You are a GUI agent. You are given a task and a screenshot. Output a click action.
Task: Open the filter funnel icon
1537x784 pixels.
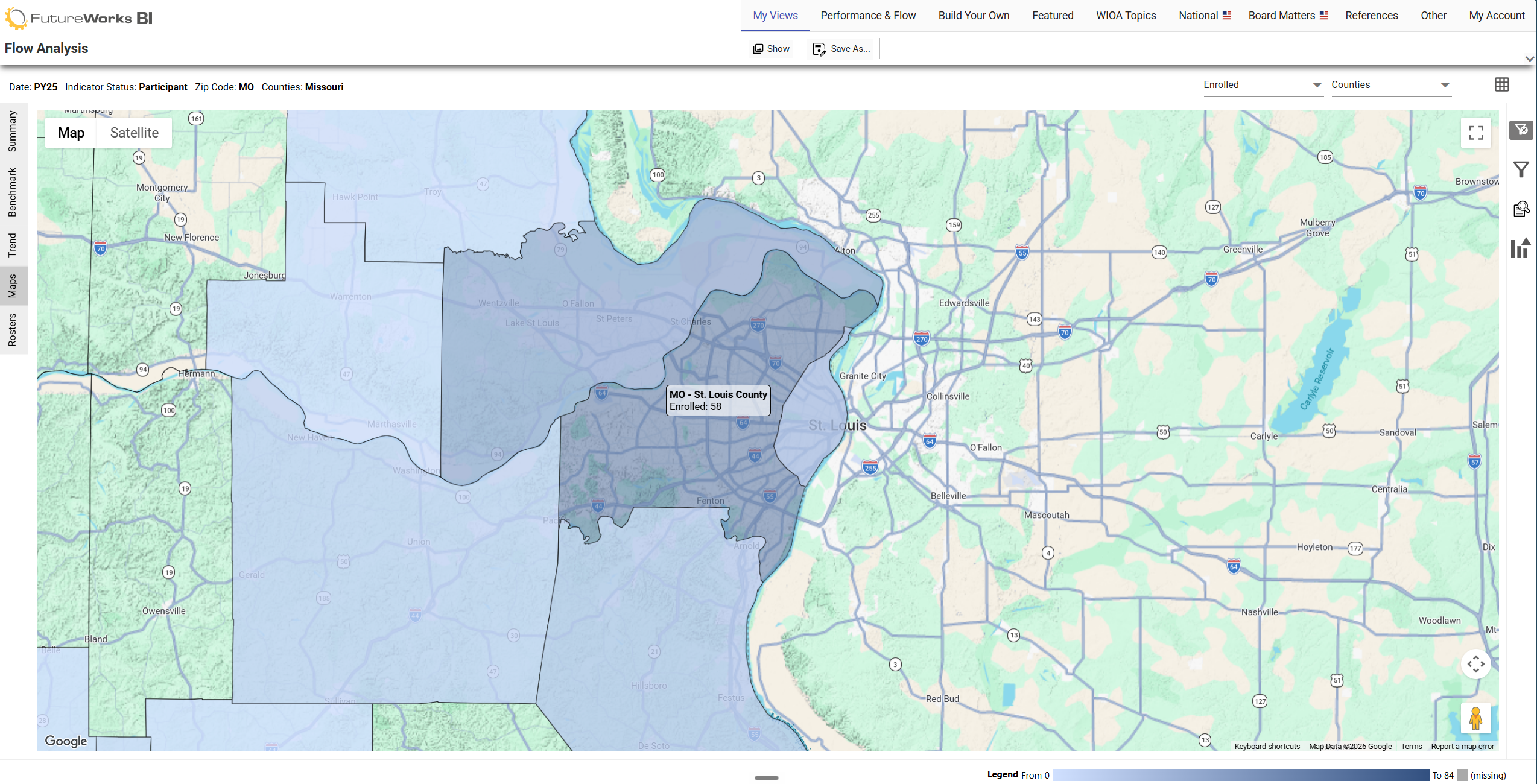(x=1521, y=169)
